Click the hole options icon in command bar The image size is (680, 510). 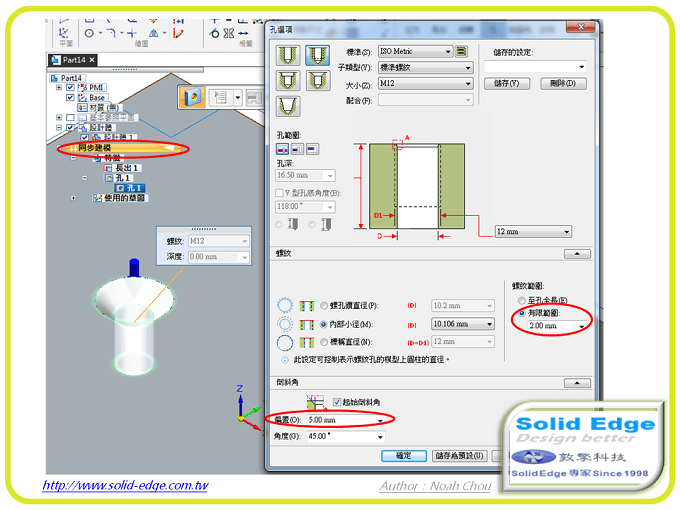click(x=193, y=97)
